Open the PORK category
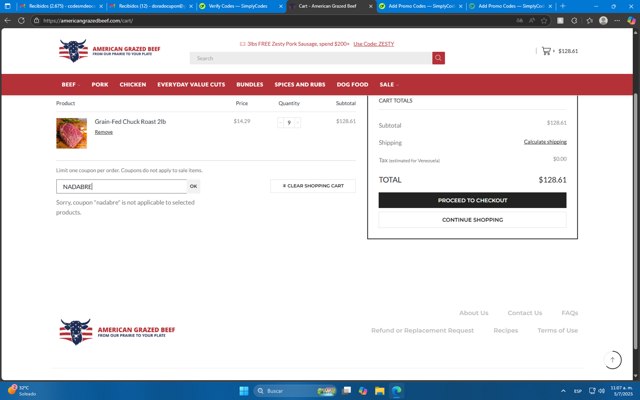 click(x=100, y=84)
